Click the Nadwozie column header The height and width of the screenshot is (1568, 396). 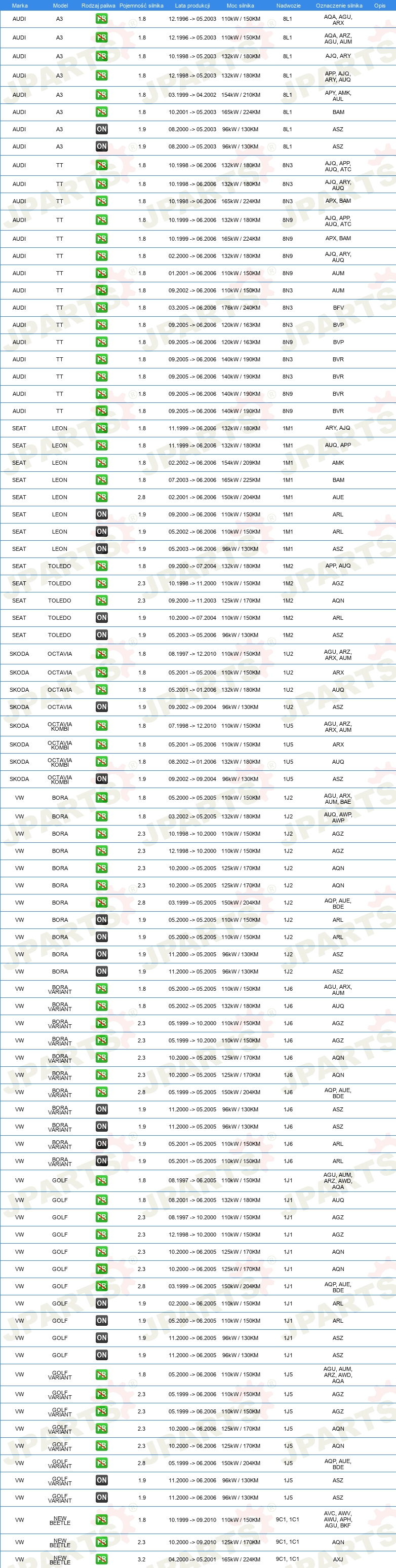click(x=288, y=6)
